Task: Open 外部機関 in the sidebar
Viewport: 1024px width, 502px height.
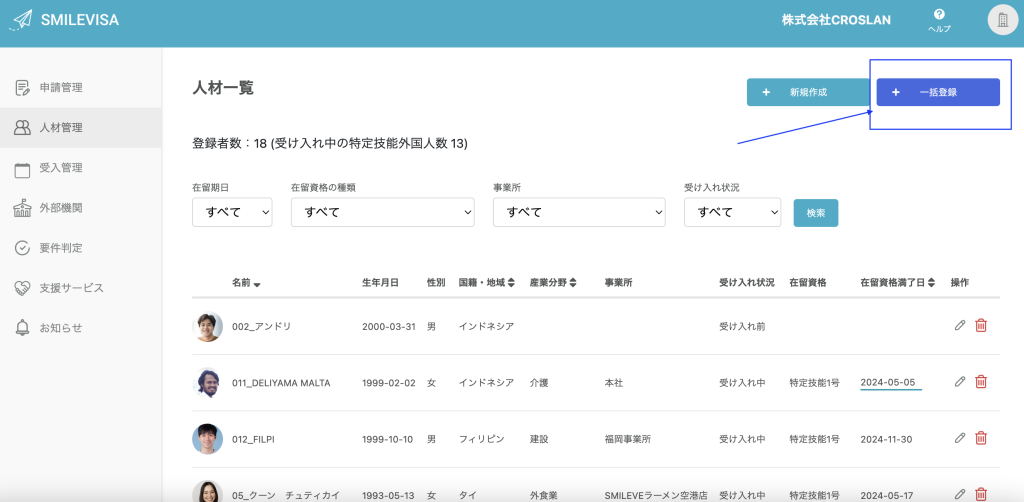Action: (81, 208)
